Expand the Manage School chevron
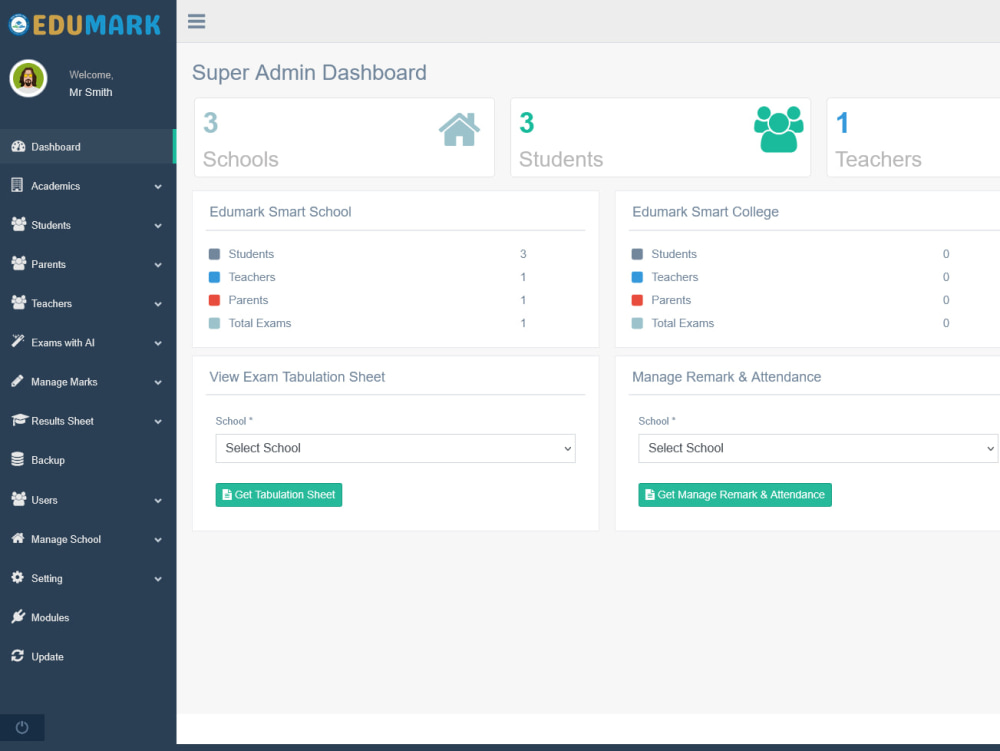This screenshot has height=751, width=1000. (x=158, y=540)
